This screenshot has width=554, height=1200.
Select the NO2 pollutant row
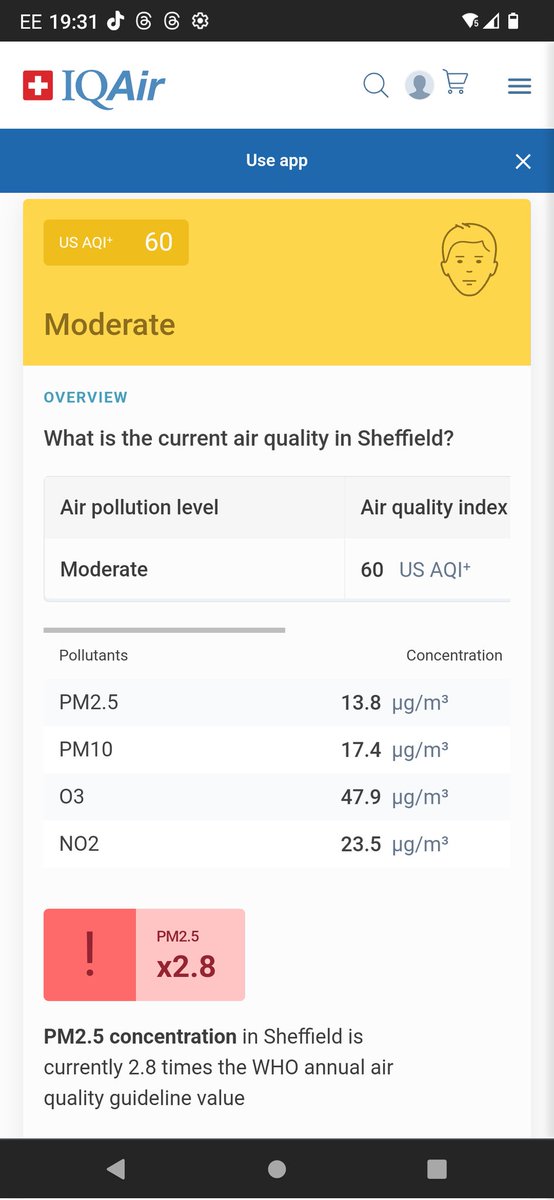(x=277, y=844)
